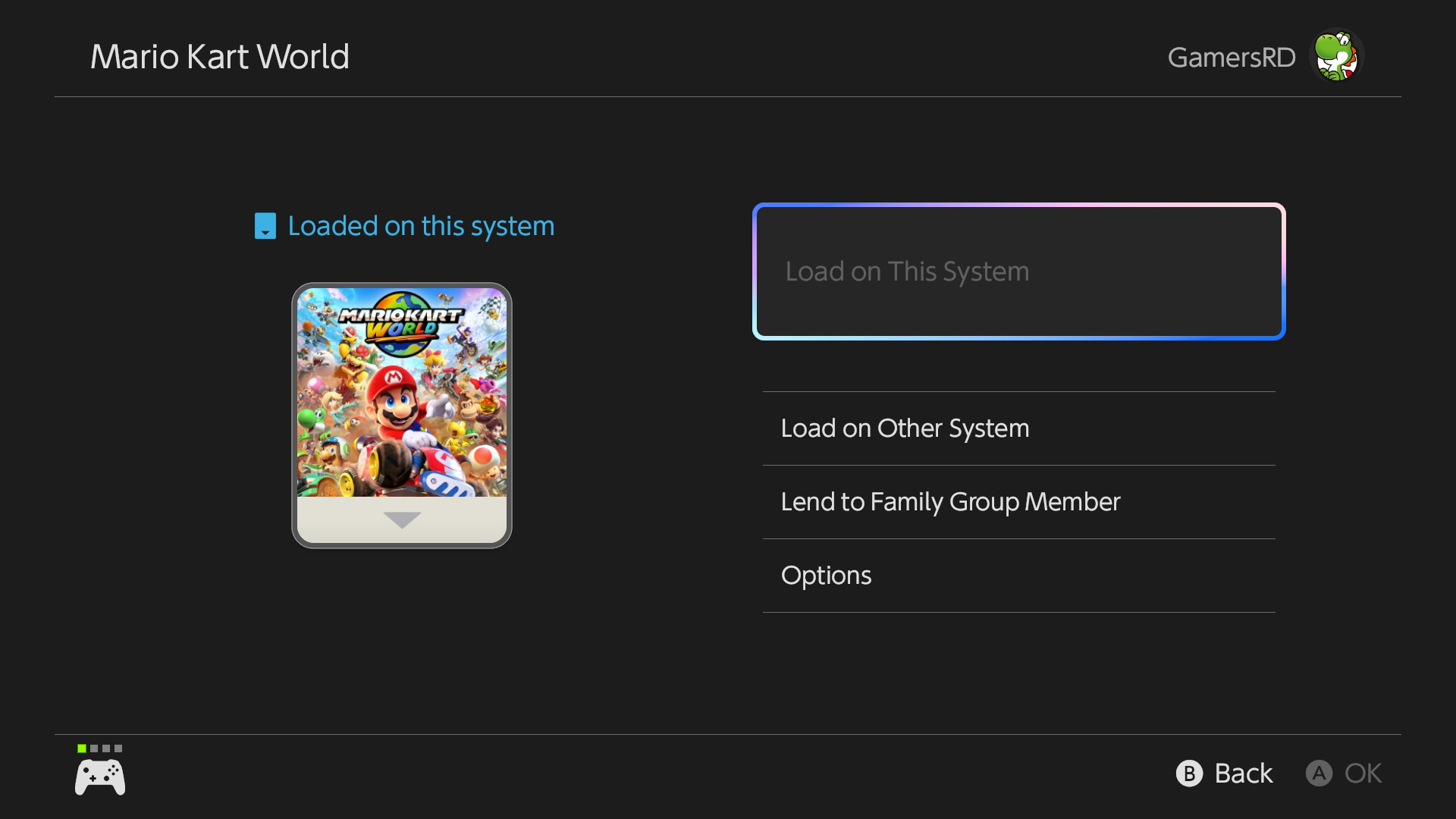Image resolution: width=1456 pixels, height=819 pixels.
Task: Click the Mario Kart World virtual game card
Action: (402, 415)
